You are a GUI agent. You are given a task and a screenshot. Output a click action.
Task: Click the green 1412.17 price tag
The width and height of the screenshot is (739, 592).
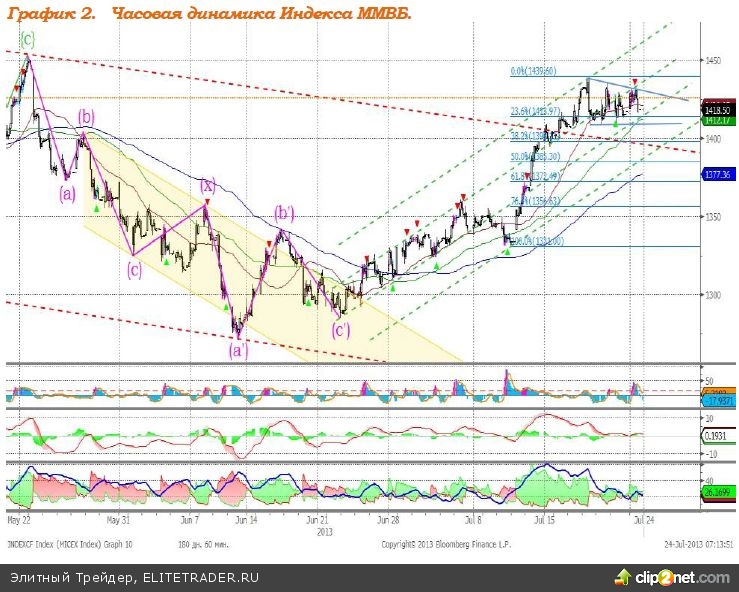(718, 119)
